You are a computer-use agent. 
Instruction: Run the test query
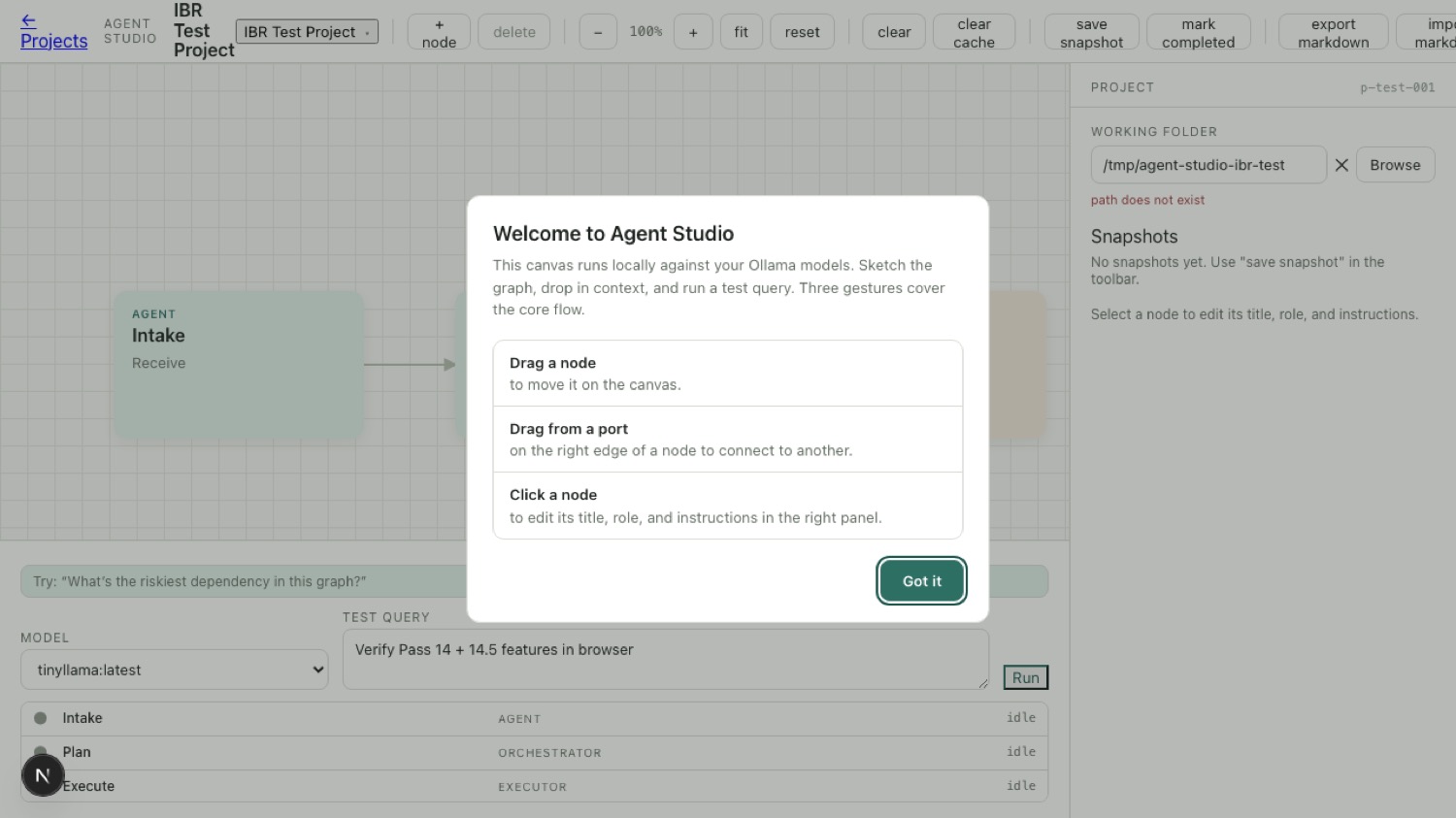(1025, 677)
